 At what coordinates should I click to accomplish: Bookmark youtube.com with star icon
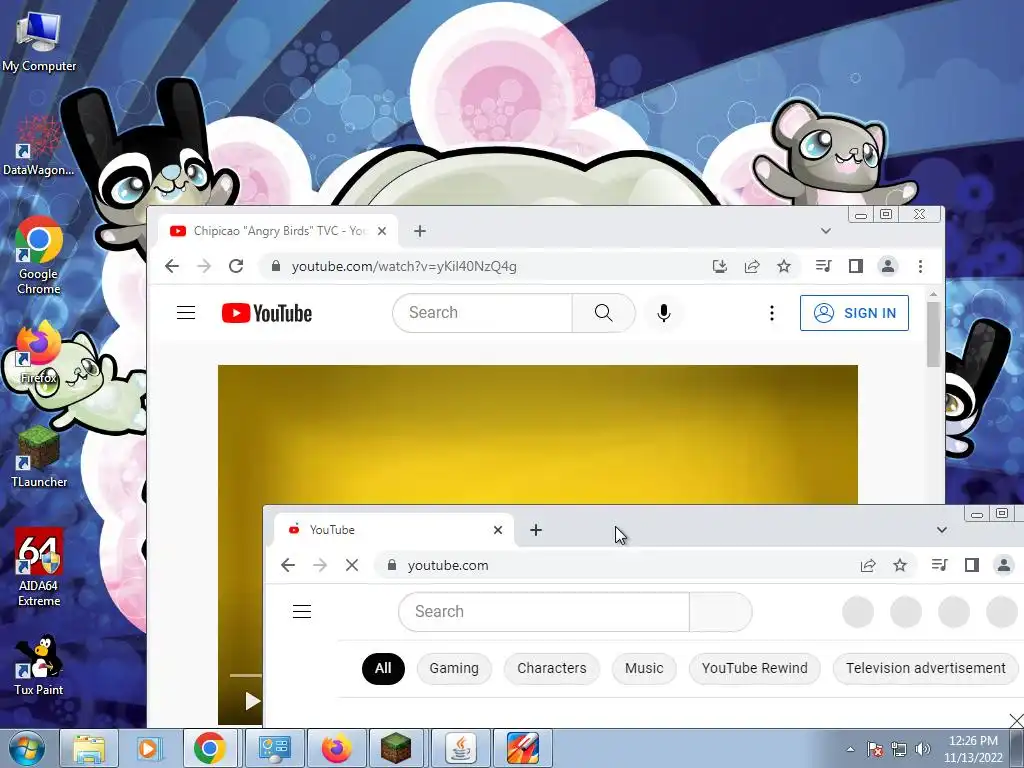(900, 565)
